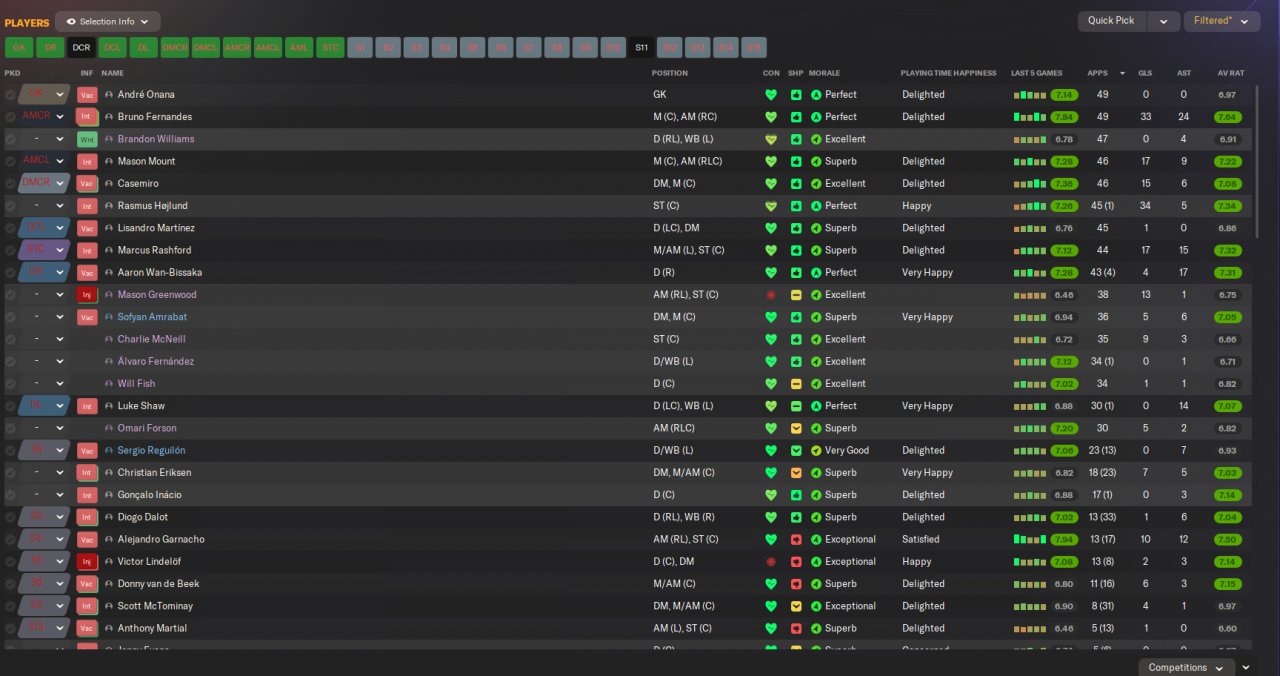Toggle selection tick for Scott McTominay
Image resolution: width=1280 pixels, height=676 pixels.
point(10,606)
